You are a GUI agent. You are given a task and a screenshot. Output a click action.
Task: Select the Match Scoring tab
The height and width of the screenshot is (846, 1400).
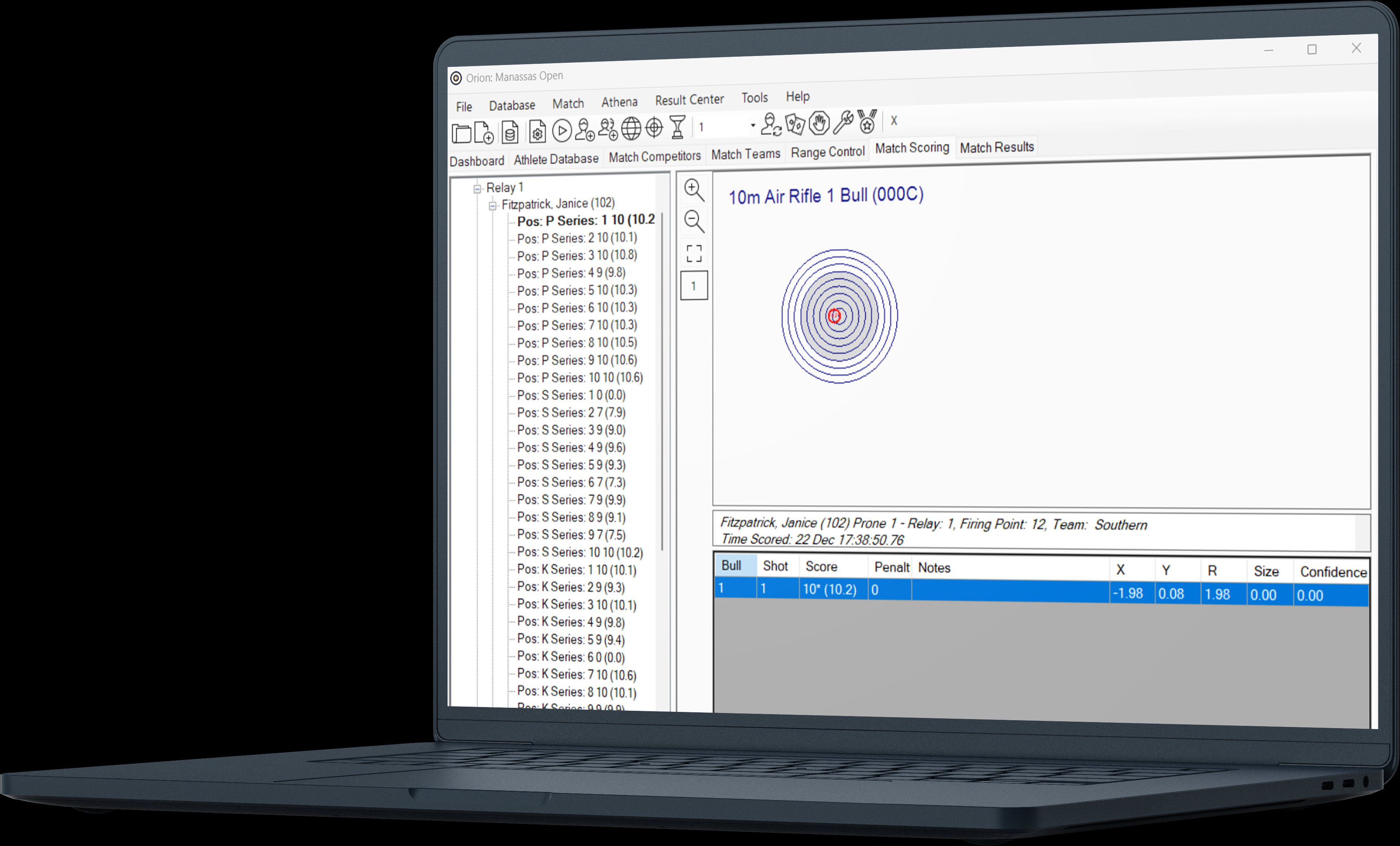pos(912,148)
